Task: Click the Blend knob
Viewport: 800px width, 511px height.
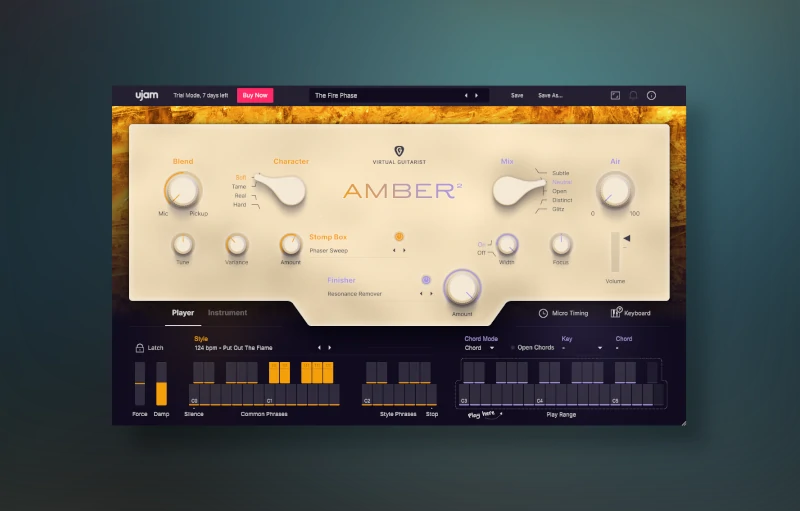Action: (x=183, y=190)
